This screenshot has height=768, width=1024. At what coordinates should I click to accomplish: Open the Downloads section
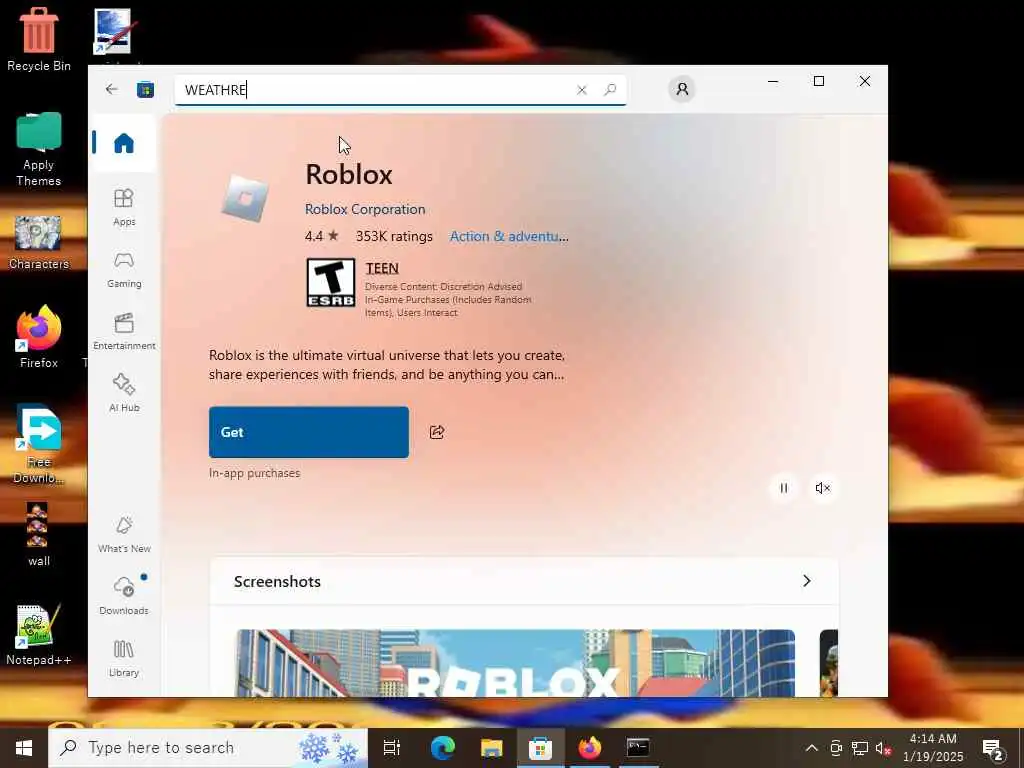pyautogui.click(x=123, y=596)
